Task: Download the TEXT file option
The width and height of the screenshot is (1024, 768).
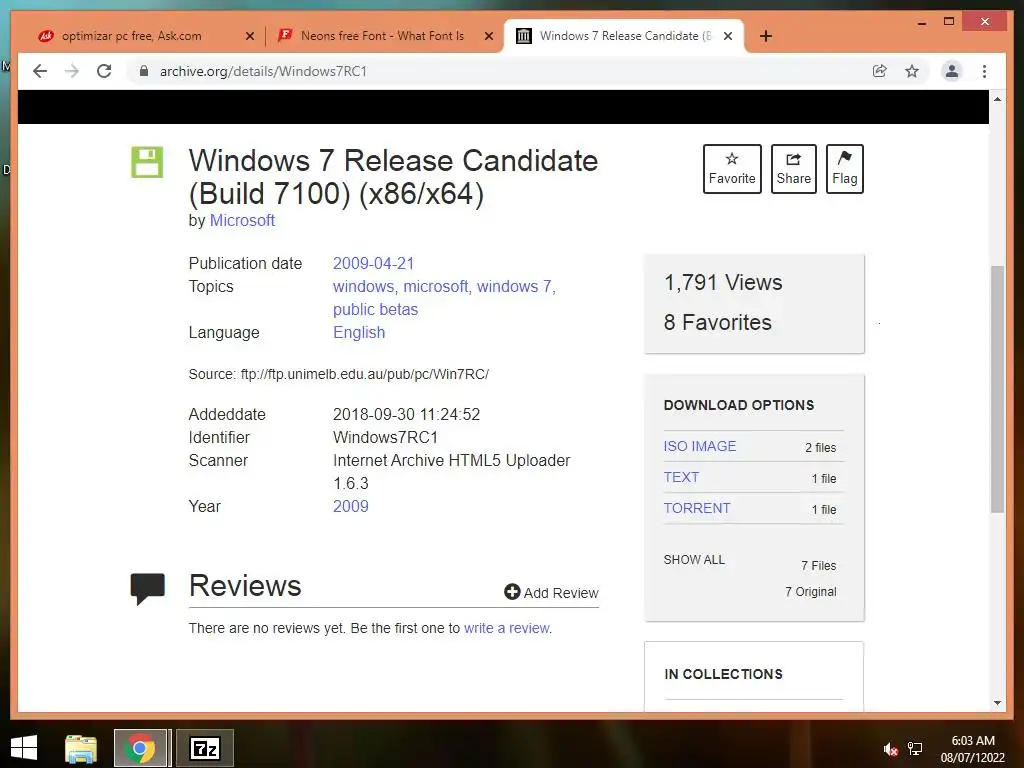Action: point(681,477)
